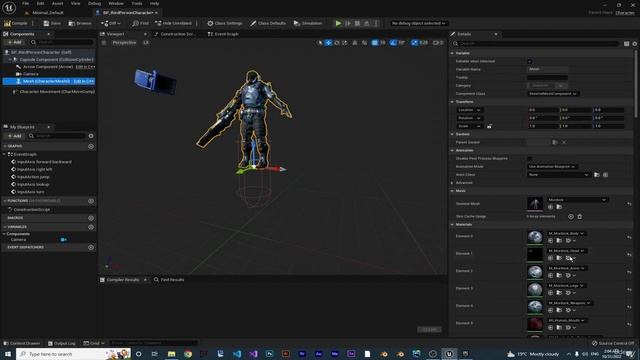Open Rotation type dropdown in Transform

pyautogui.click(x=469, y=118)
